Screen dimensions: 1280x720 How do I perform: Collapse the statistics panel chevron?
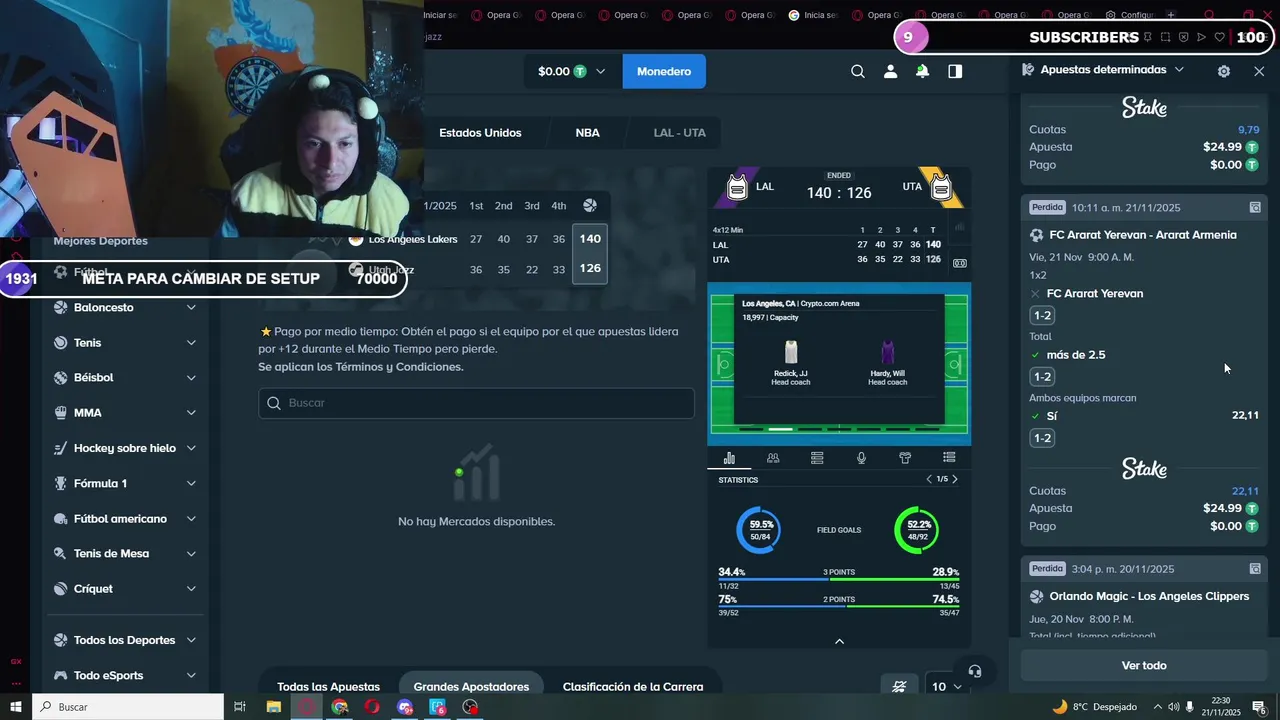click(839, 641)
